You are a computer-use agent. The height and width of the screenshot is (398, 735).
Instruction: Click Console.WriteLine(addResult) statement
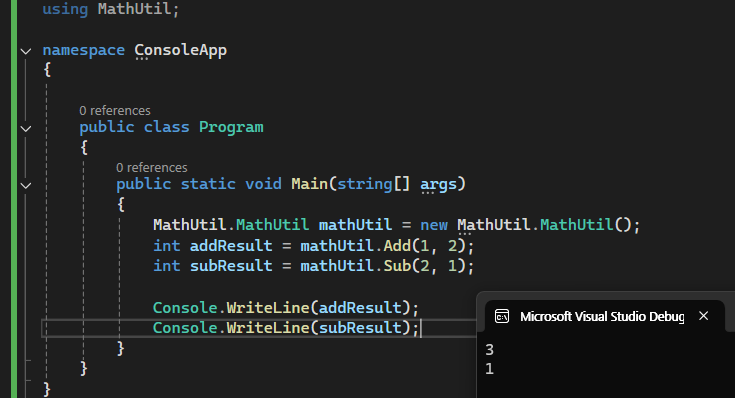(285, 308)
